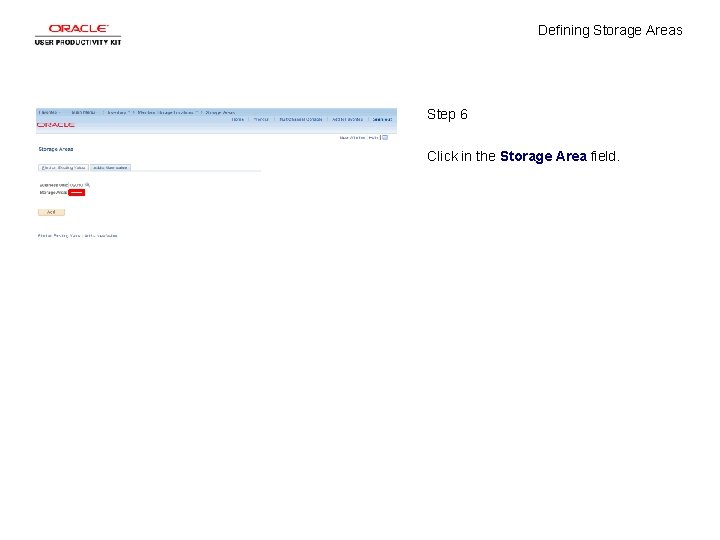This screenshot has width=720, height=540.
Task: Click the Add button
Action: coord(51,212)
